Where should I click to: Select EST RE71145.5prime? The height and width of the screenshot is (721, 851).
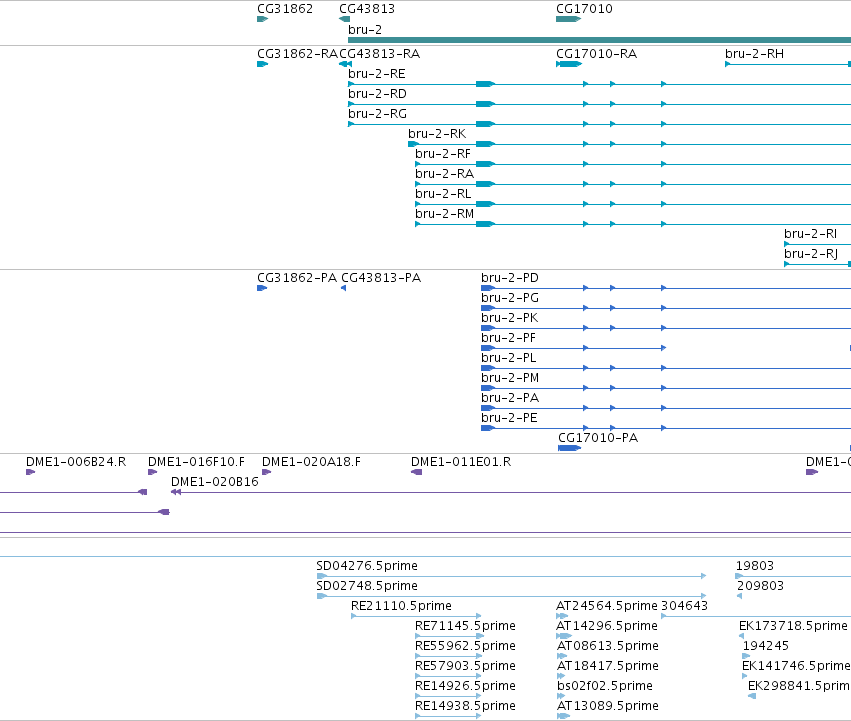point(448,636)
